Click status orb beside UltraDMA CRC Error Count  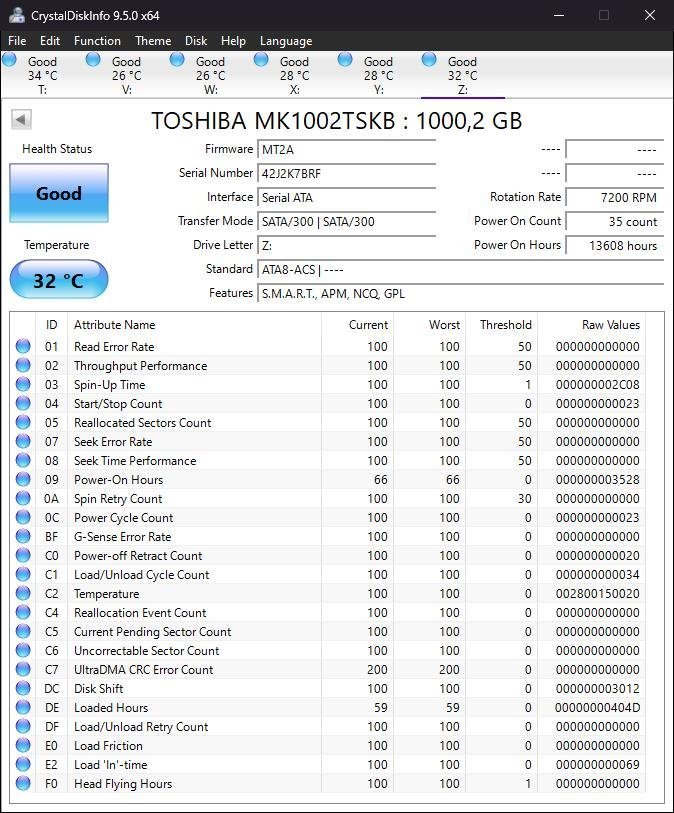[23, 670]
